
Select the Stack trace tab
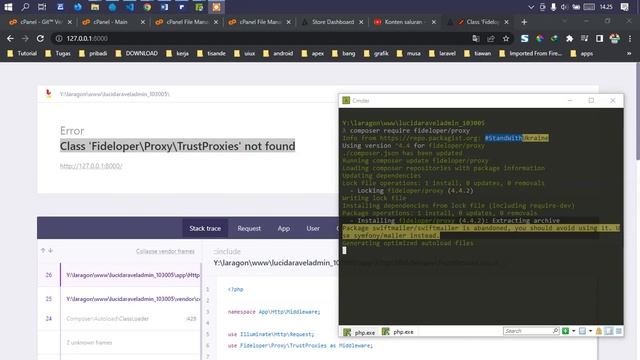point(205,228)
